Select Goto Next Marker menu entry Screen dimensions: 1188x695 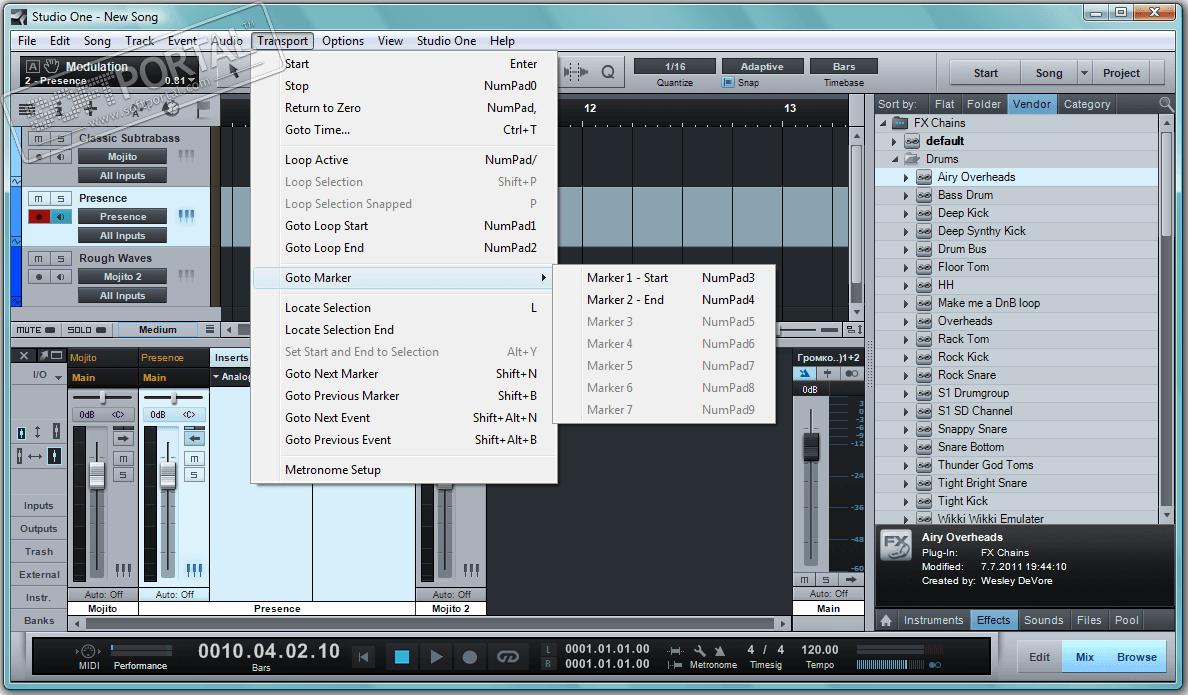pyautogui.click(x=405, y=374)
